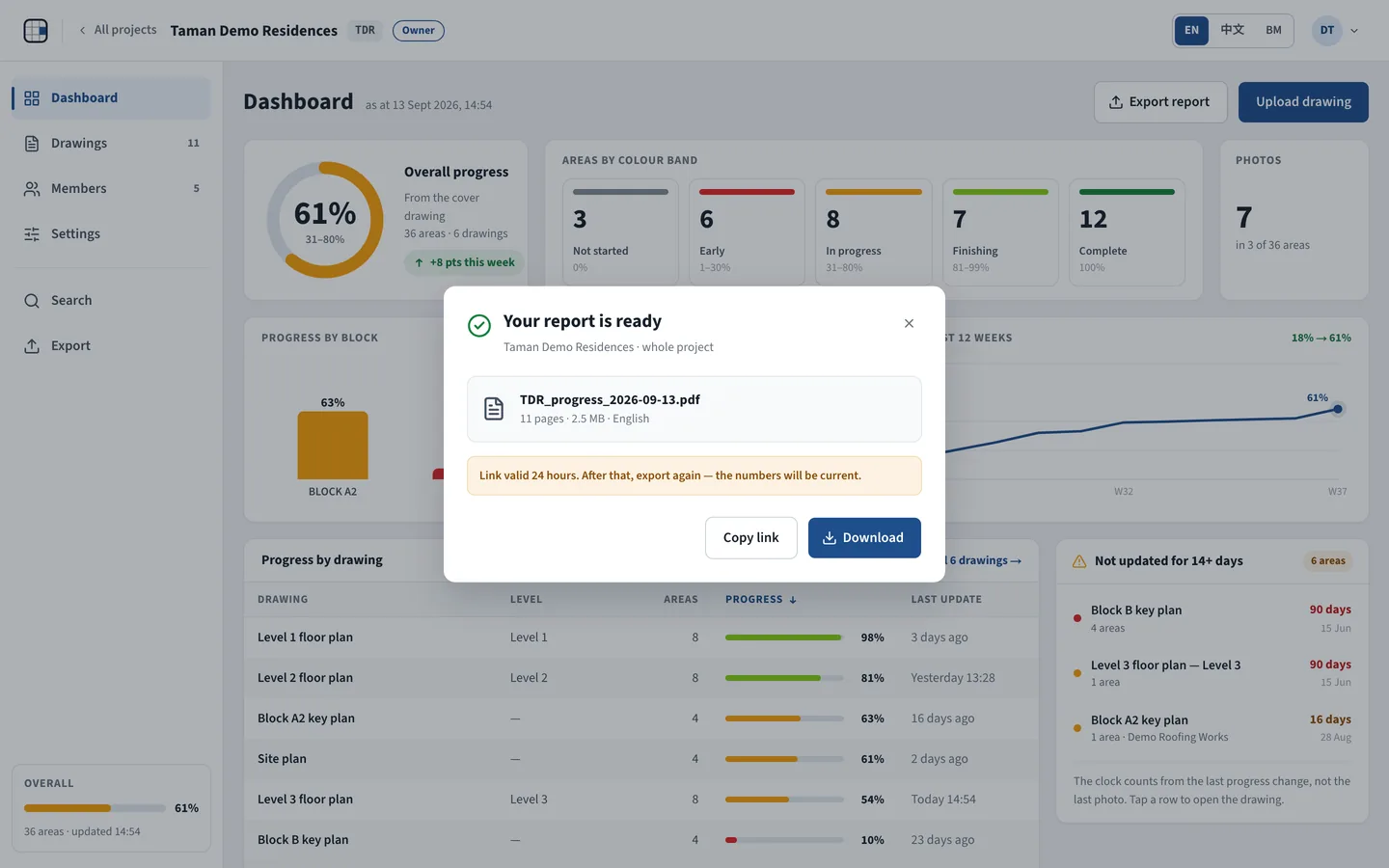This screenshot has width=1389, height=868.
Task: Click the 18% → 61% trend label
Action: click(x=1321, y=338)
